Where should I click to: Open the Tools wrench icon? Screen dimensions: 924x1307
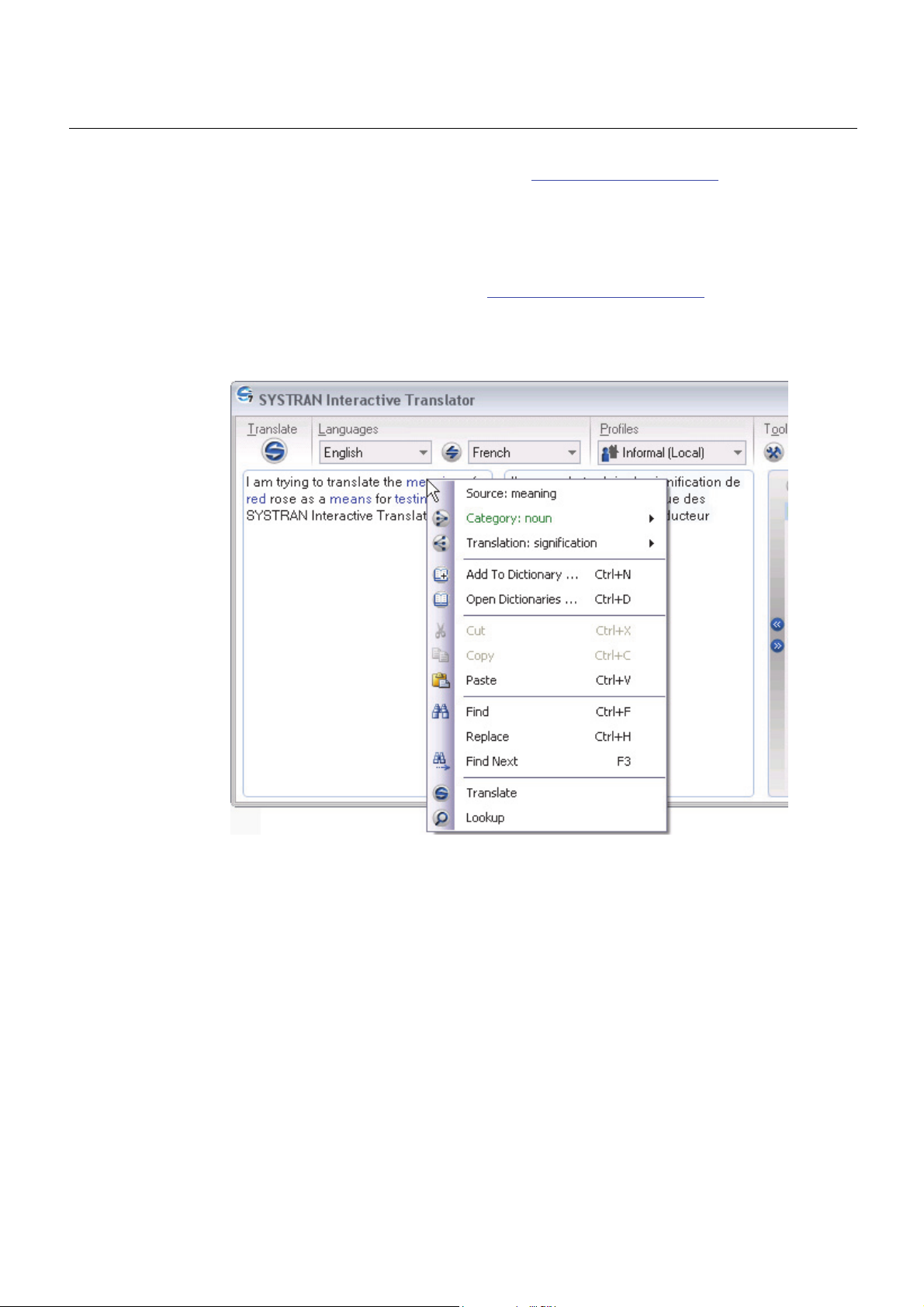click(x=773, y=452)
